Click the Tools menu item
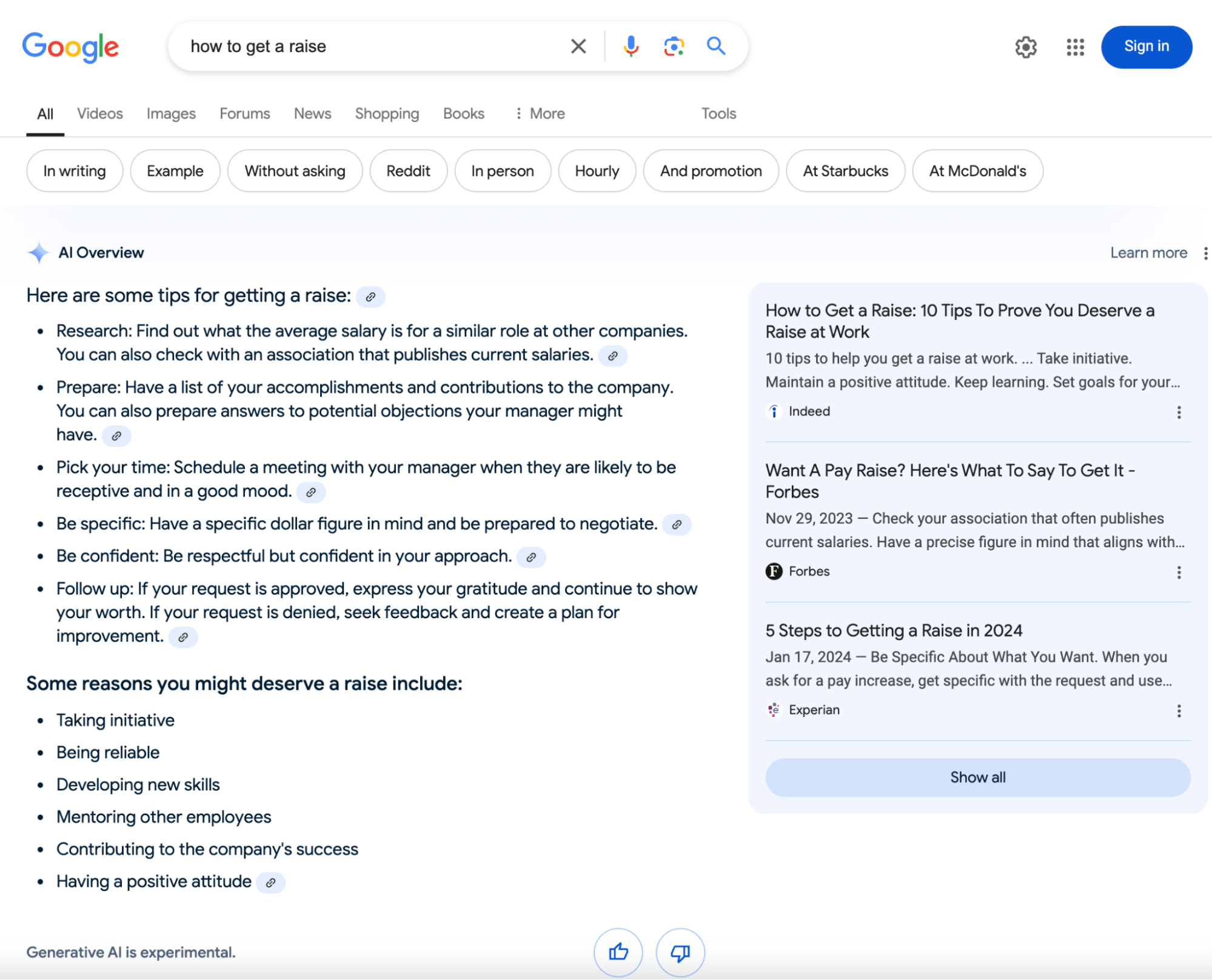Viewport: 1212px width, 980px height. (718, 113)
